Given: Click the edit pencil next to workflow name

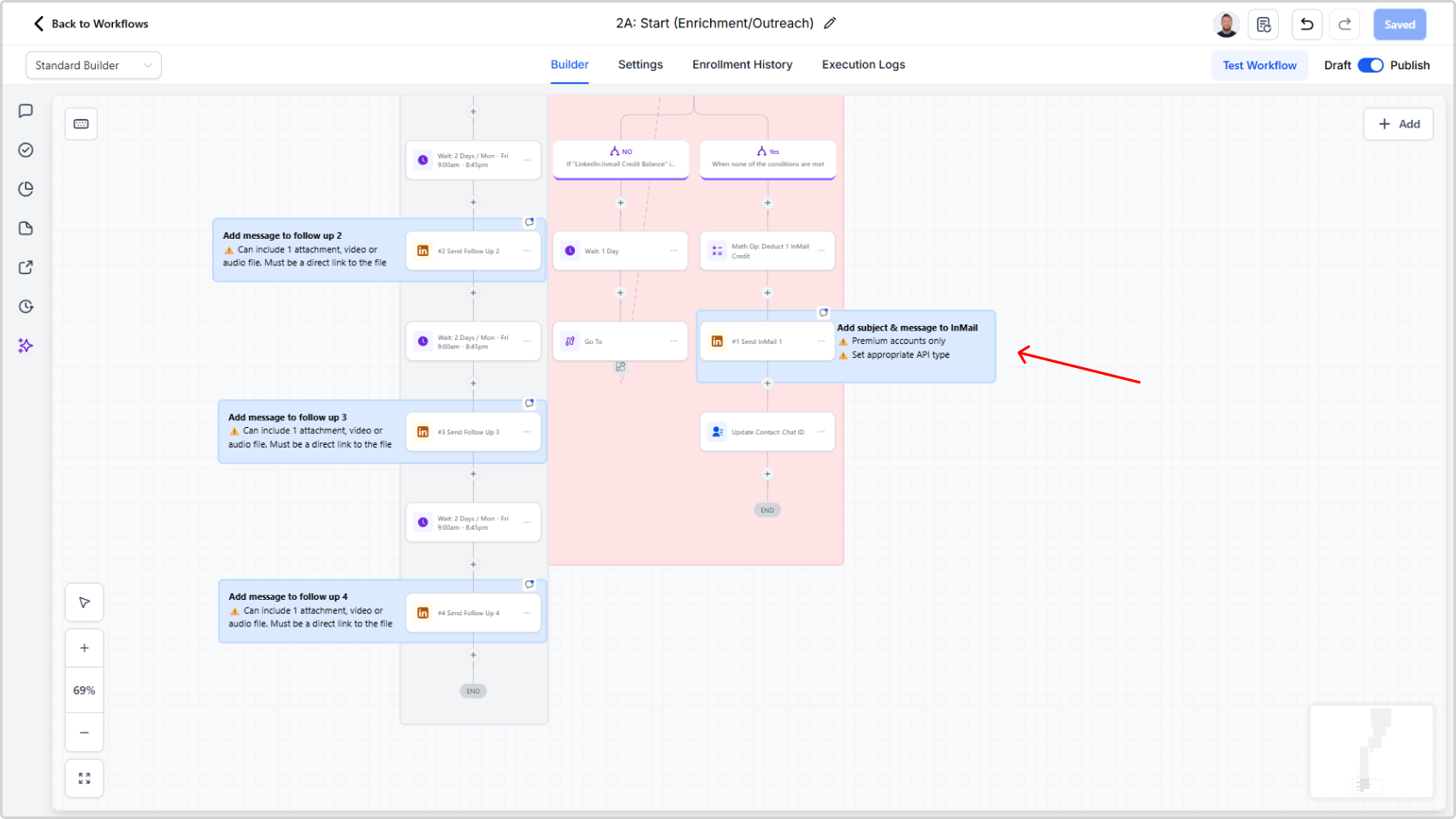Looking at the screenshot, I should point(830,24).
